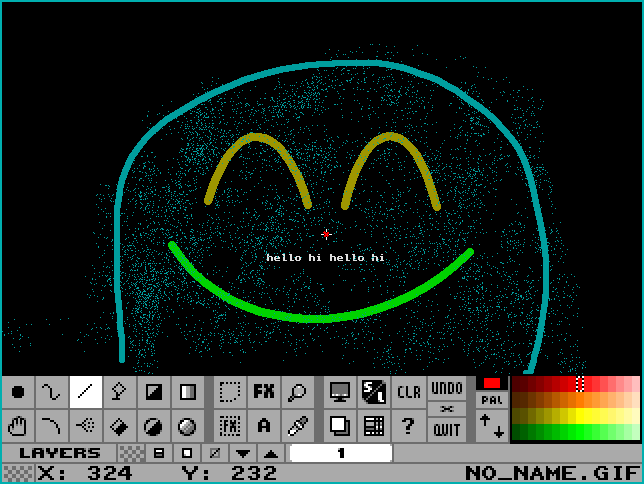Select the A text tool

pyautogui.click(x=264, y=426)
